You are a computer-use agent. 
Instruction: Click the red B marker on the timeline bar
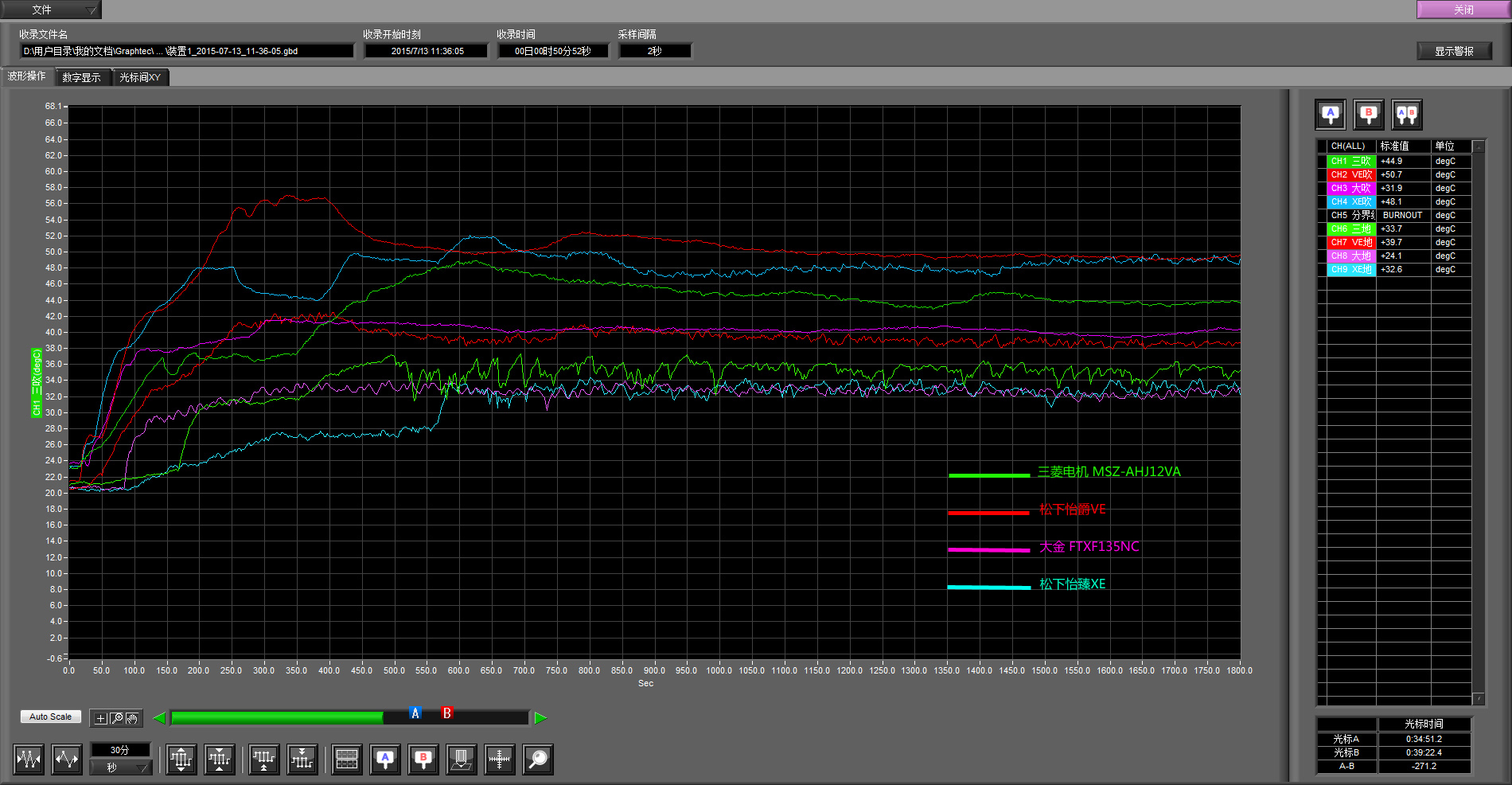pyautogui.click(x=446, y=713)
